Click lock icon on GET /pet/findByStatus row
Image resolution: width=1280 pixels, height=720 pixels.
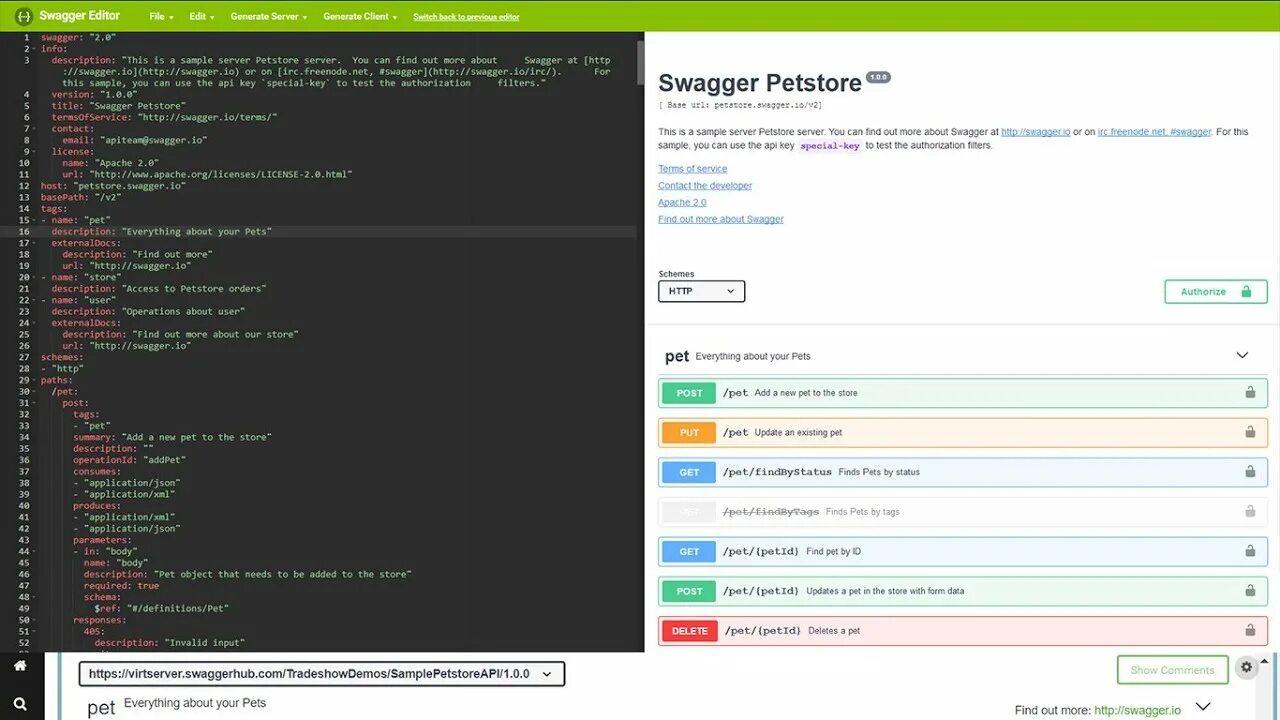(1250, 472)
